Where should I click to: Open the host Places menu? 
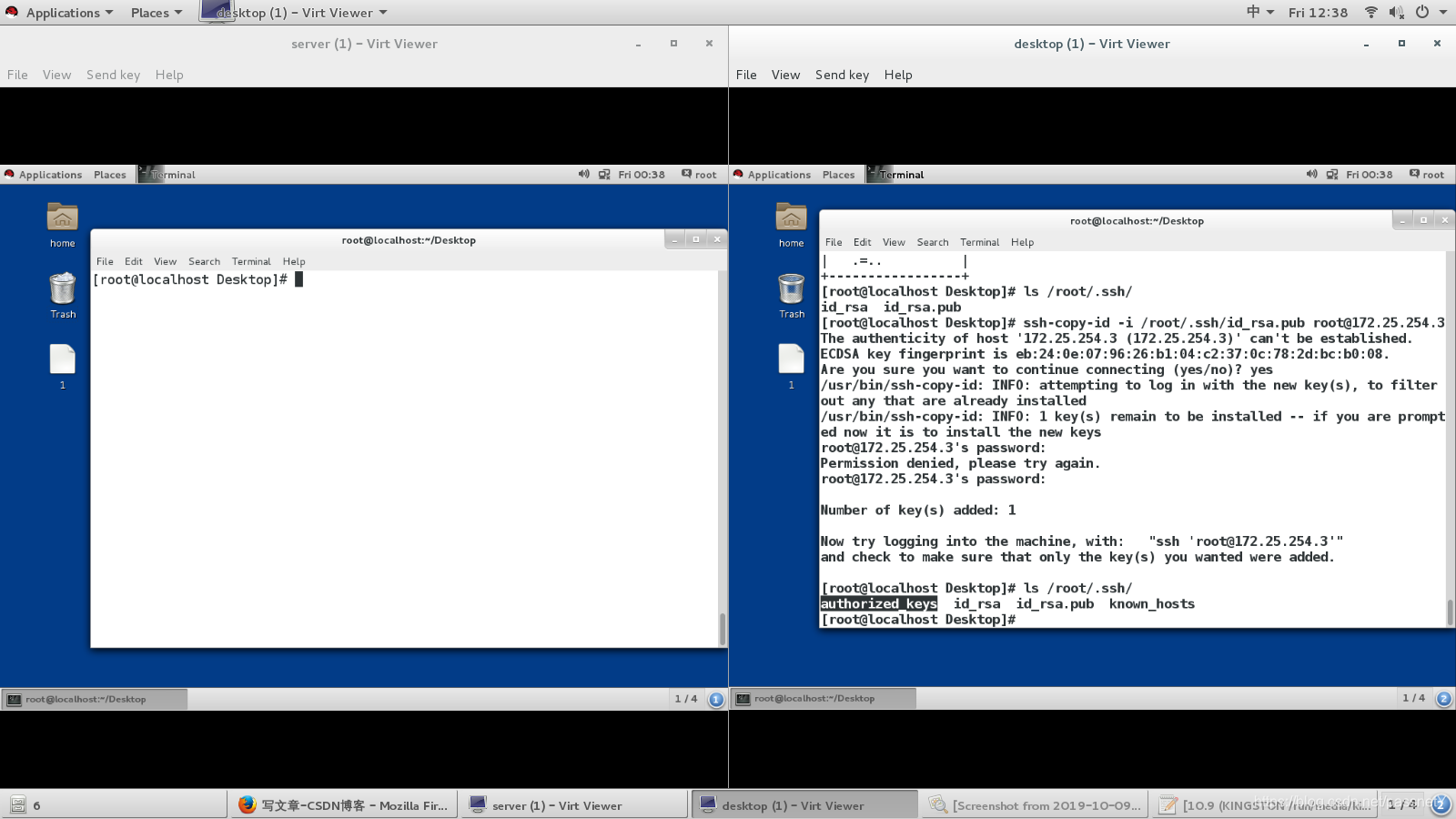click(x=156, y=13)
